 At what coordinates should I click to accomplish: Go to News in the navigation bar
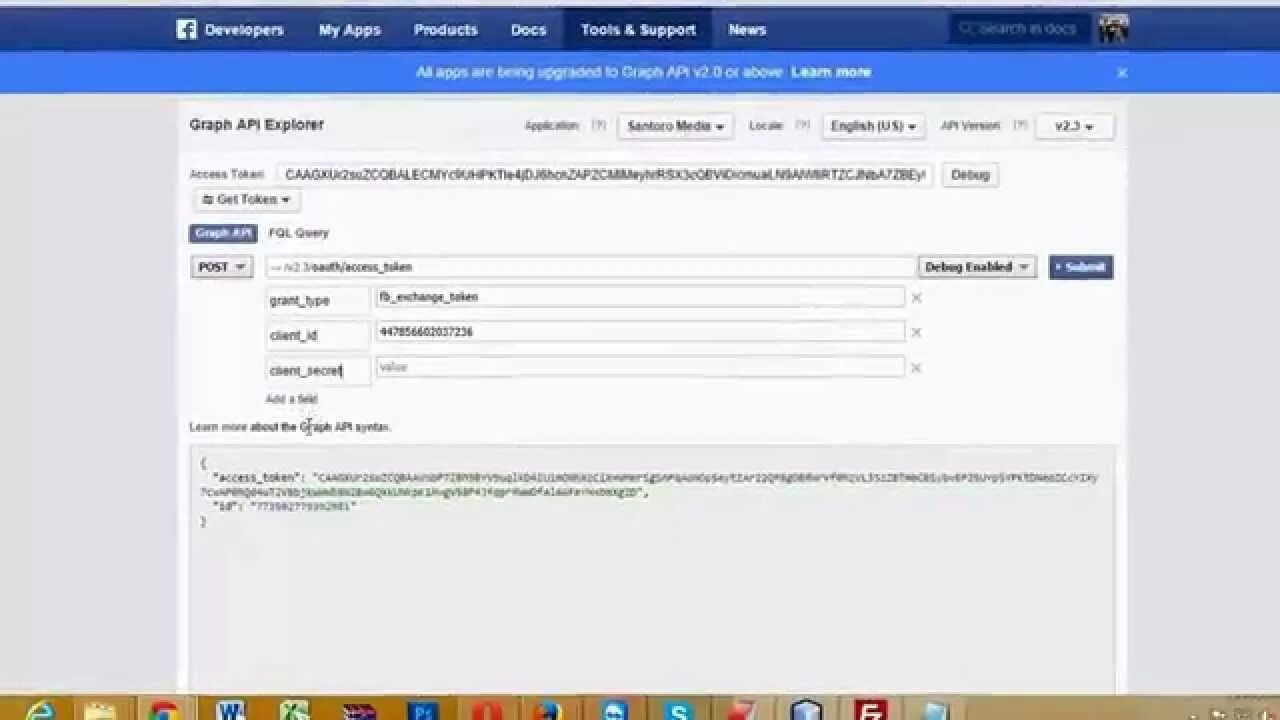tap(747, 30)
